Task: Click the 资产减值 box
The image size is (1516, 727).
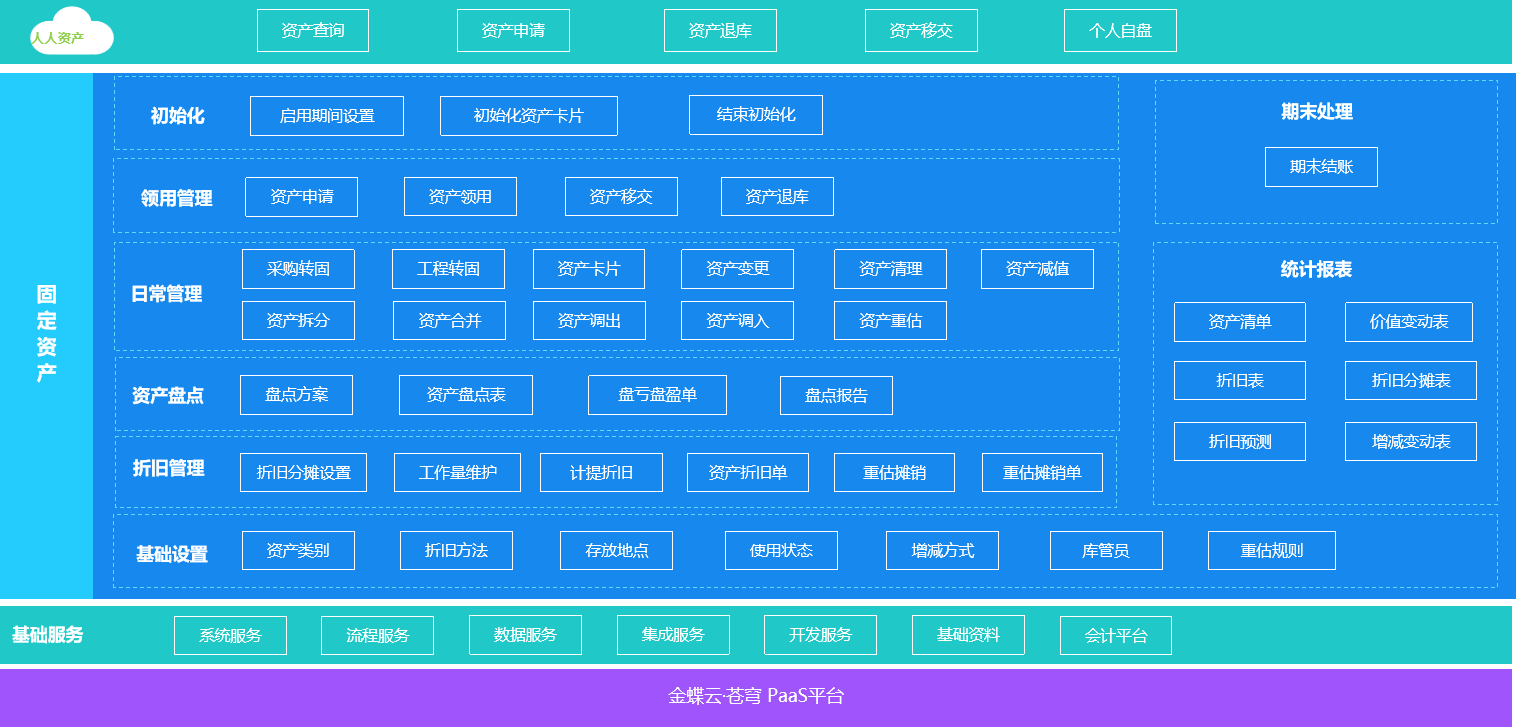Action: [x=1037, y=269]
